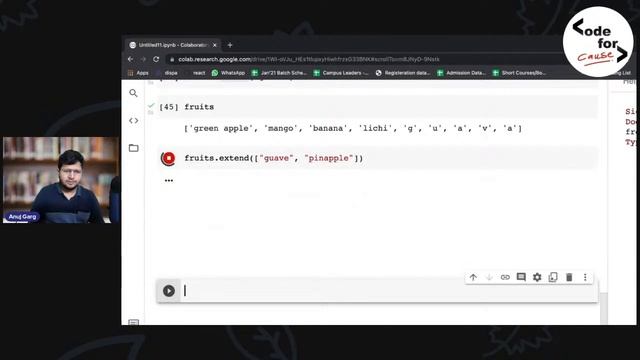Open more cell actions menu
640x360 pixels.
(585, 277)
